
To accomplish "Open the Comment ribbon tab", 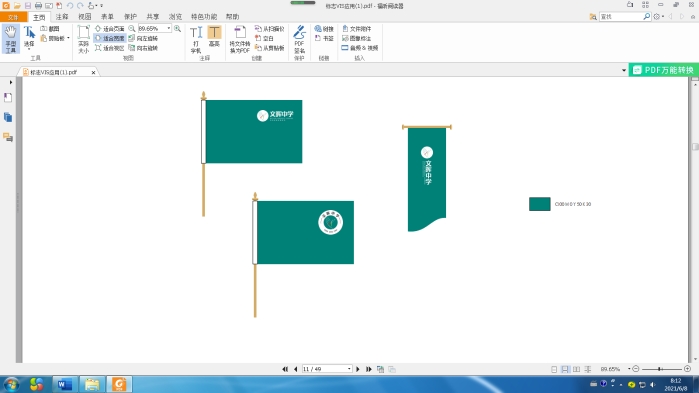I will pos(62,16).
